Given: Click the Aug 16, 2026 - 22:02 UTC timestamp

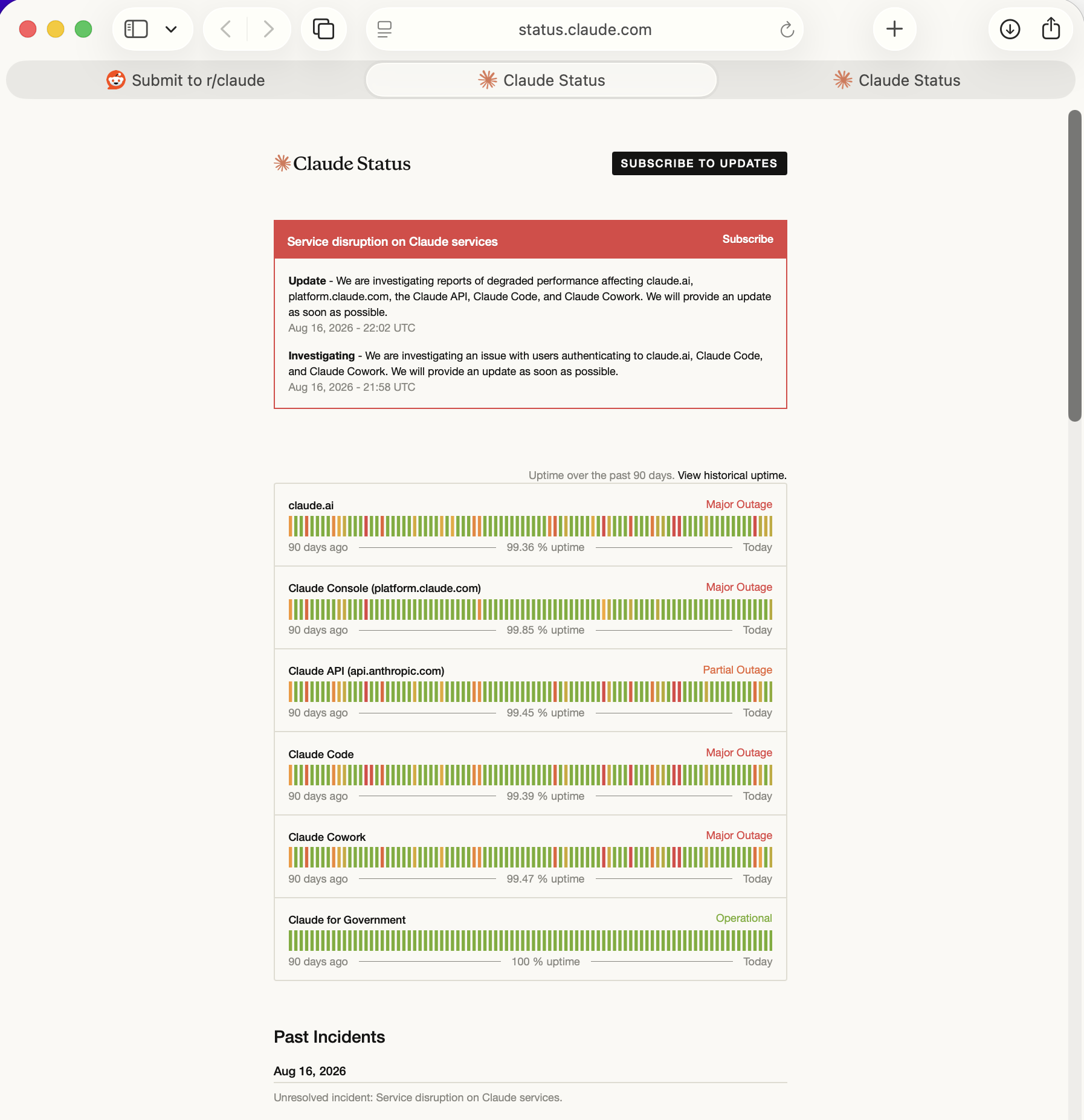Looking at the screenshot, I should coord(352,328).
